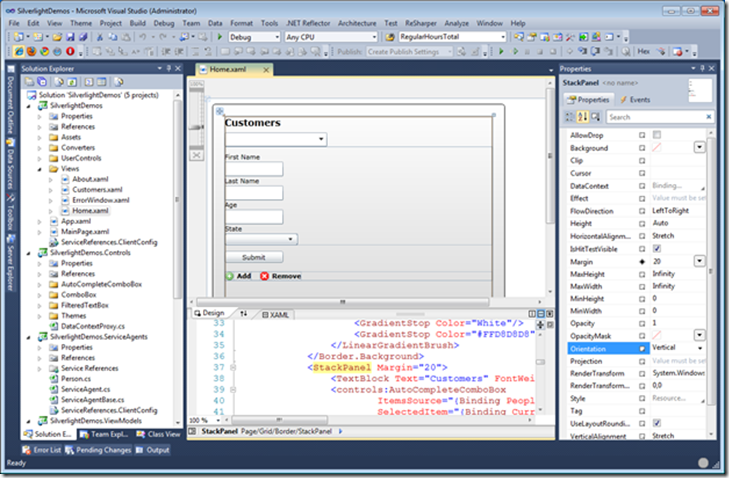Image resolution: width=729 pixels, height=478 pixels.
Task: Open the Orientation Vertical dropdown
Action: point(700,348)
